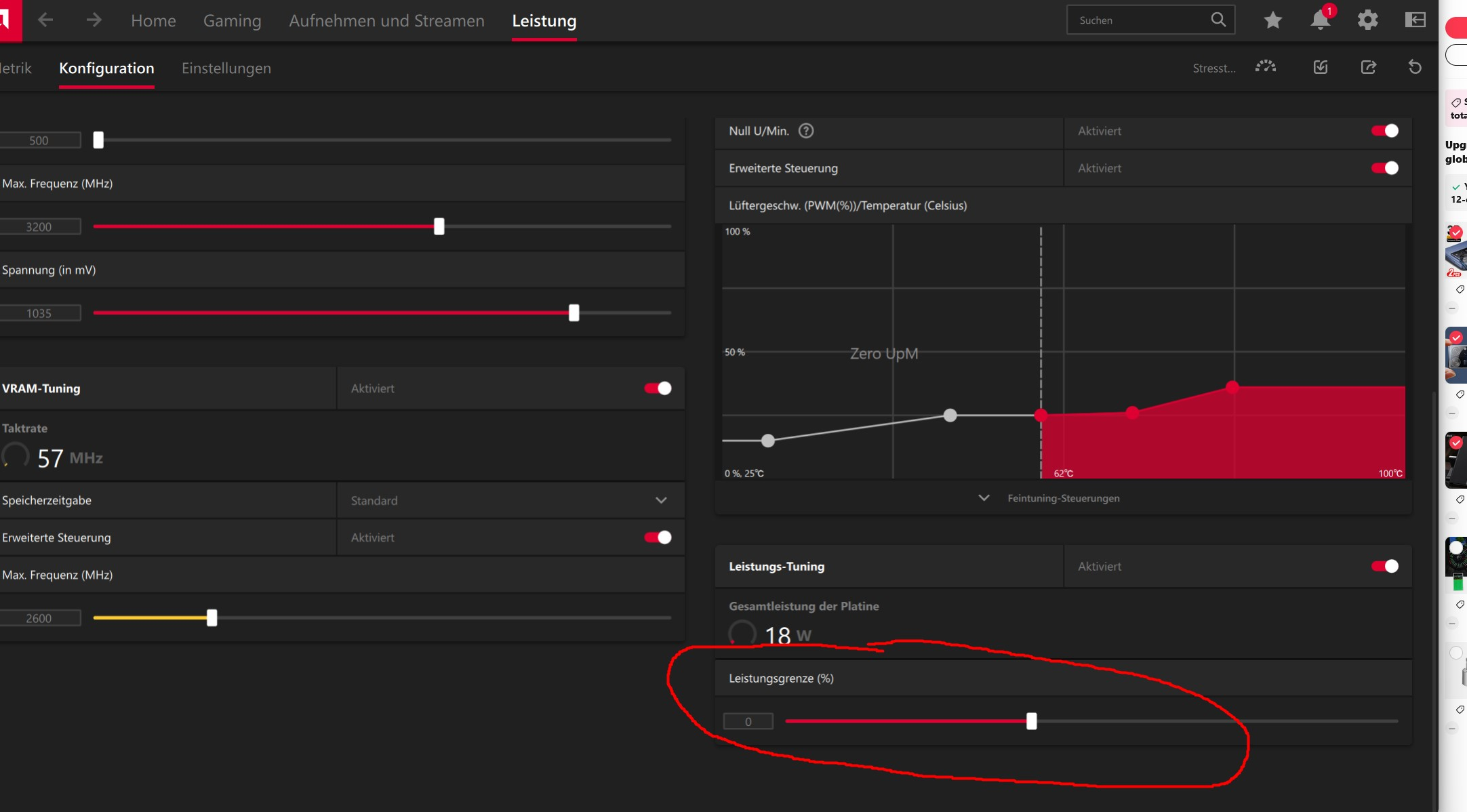Switch to the Gaming tab
Screen dimensions: 1467x812
click(232, 21)
